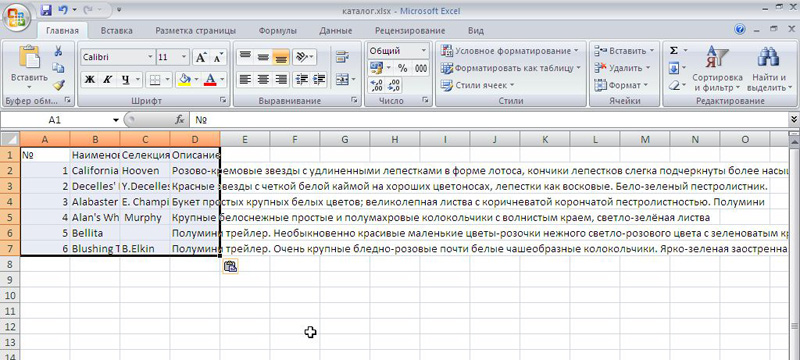800x360 pixels.
Task: Open the font size dropdown
Action: [184, 57]
